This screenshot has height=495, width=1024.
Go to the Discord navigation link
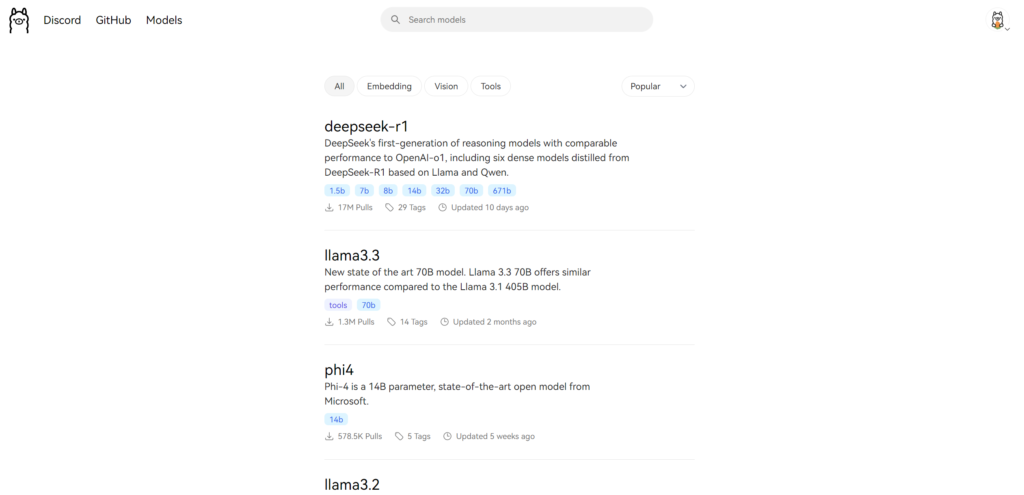point(62,20)
